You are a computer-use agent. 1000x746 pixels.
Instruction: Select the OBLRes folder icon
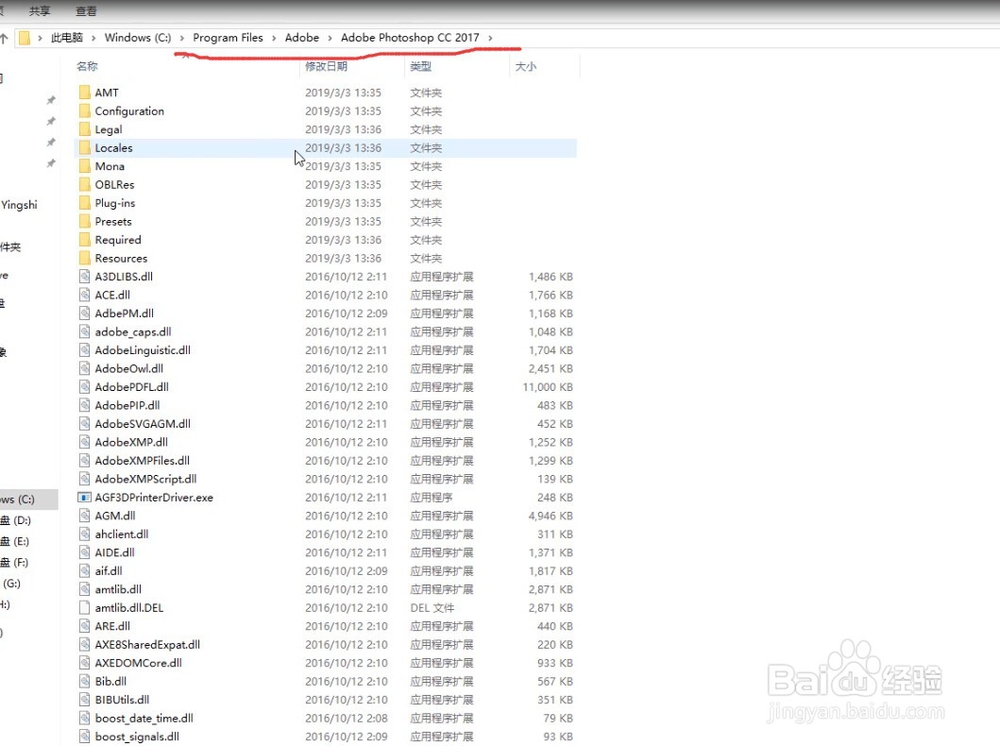coord(84,185)
